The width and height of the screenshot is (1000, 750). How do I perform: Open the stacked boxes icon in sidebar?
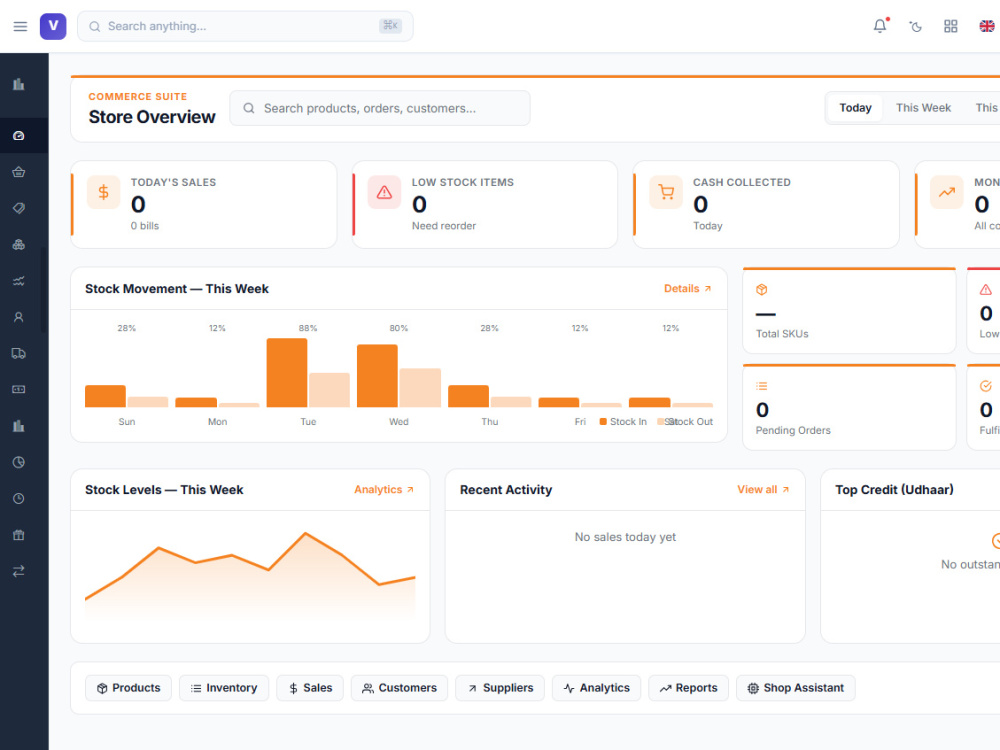(18, 244)
